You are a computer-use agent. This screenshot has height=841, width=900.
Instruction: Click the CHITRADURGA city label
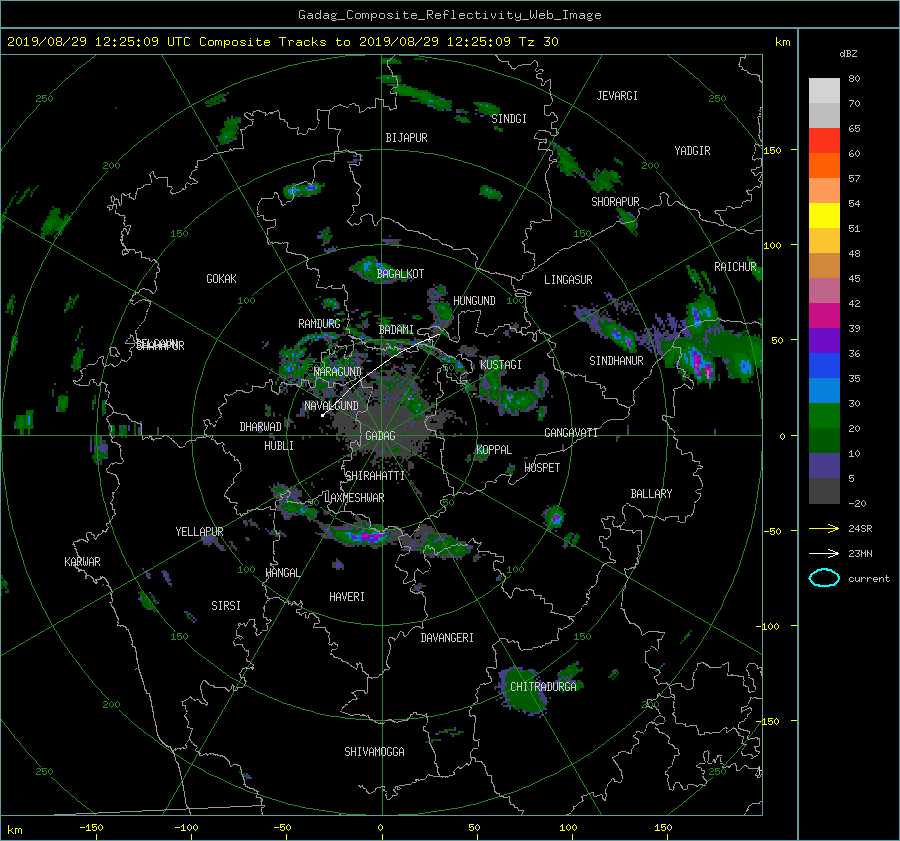543,687
